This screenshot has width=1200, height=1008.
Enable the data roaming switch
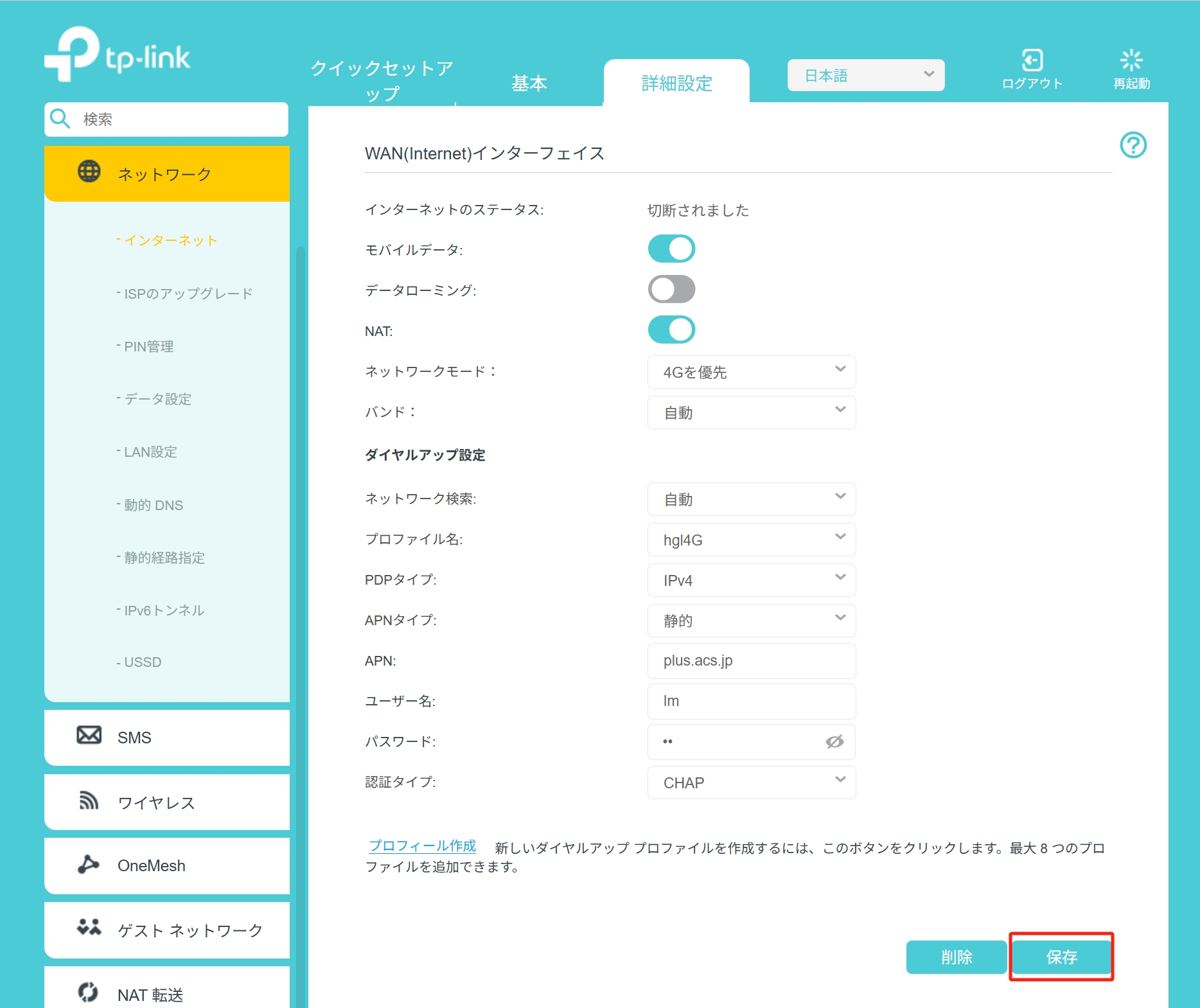coord(671,289)
